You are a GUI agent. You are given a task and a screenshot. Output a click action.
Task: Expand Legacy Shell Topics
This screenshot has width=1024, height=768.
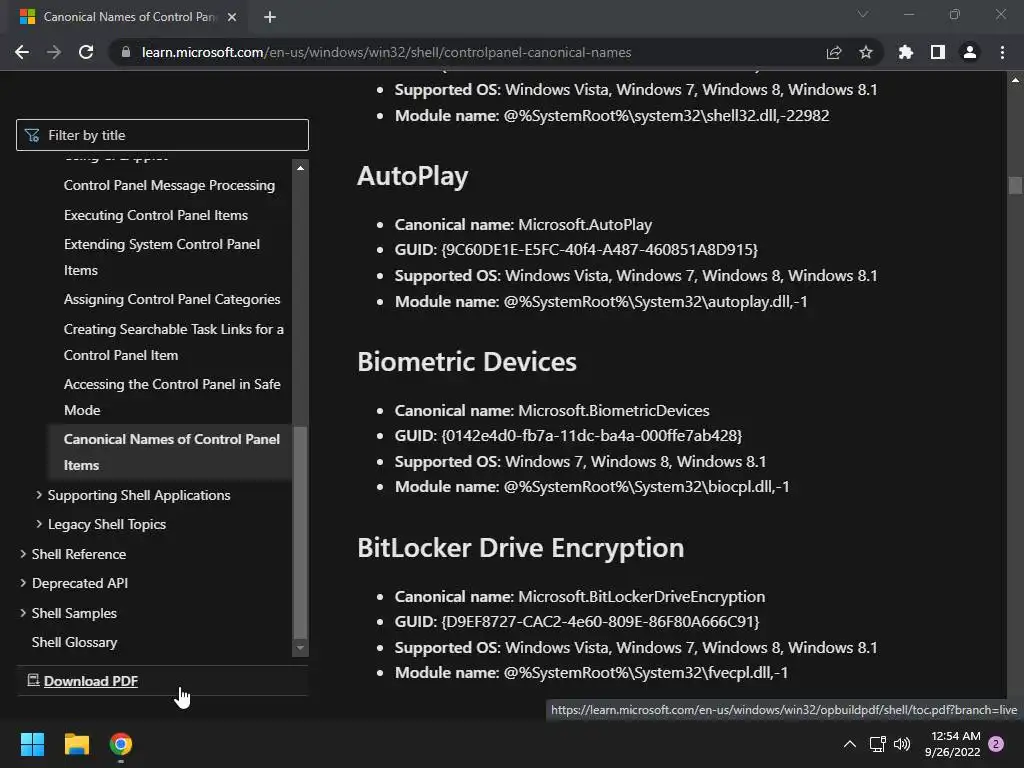[39, 524]
